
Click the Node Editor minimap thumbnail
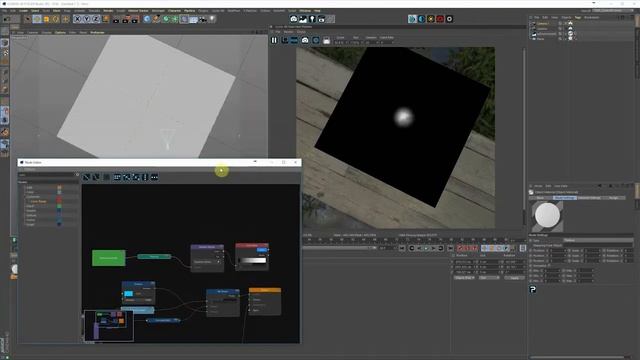(109, 325)
